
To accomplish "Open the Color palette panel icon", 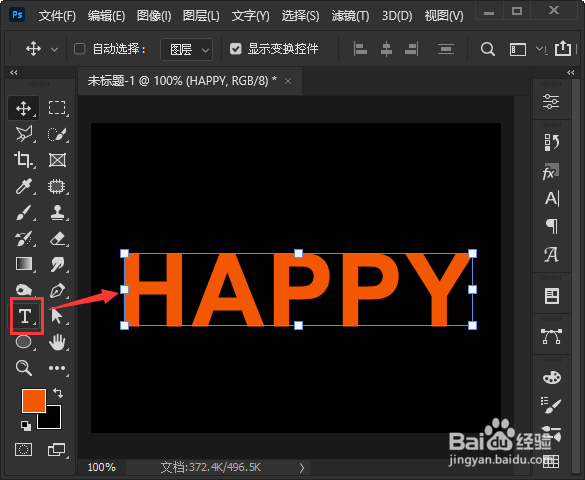I will click(552, 377).
